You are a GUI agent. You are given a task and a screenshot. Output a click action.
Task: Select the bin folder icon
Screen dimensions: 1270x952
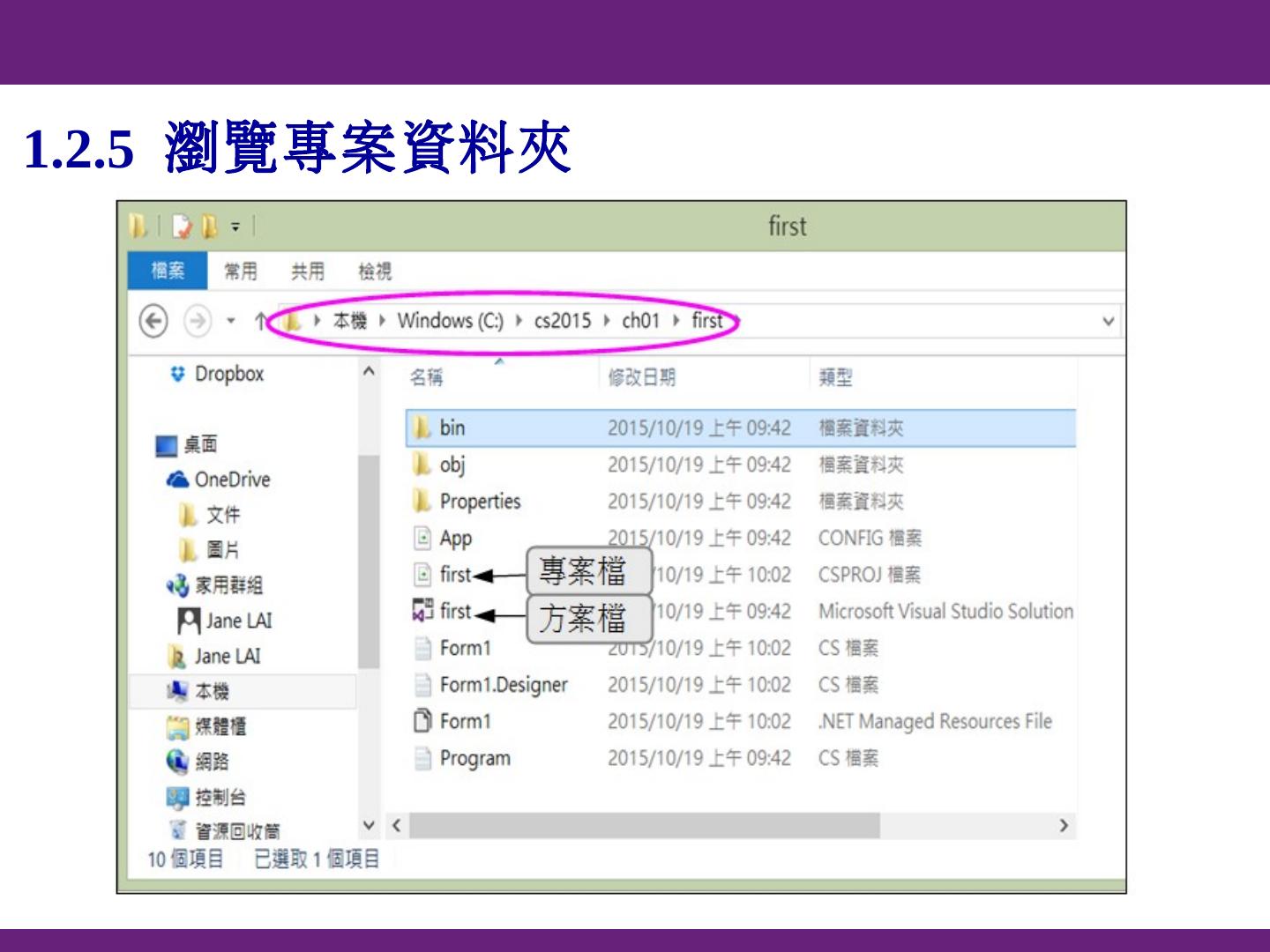(x=422, y=428)
